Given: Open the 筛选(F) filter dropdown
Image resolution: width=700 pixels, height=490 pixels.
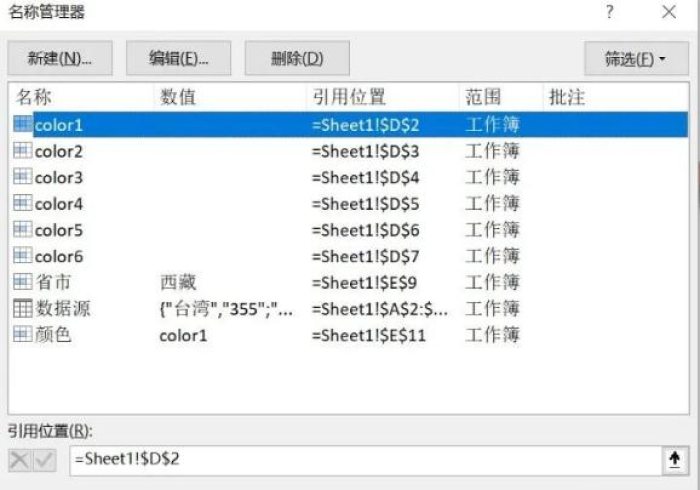Looking at the screenshot, I should [636, 58].
